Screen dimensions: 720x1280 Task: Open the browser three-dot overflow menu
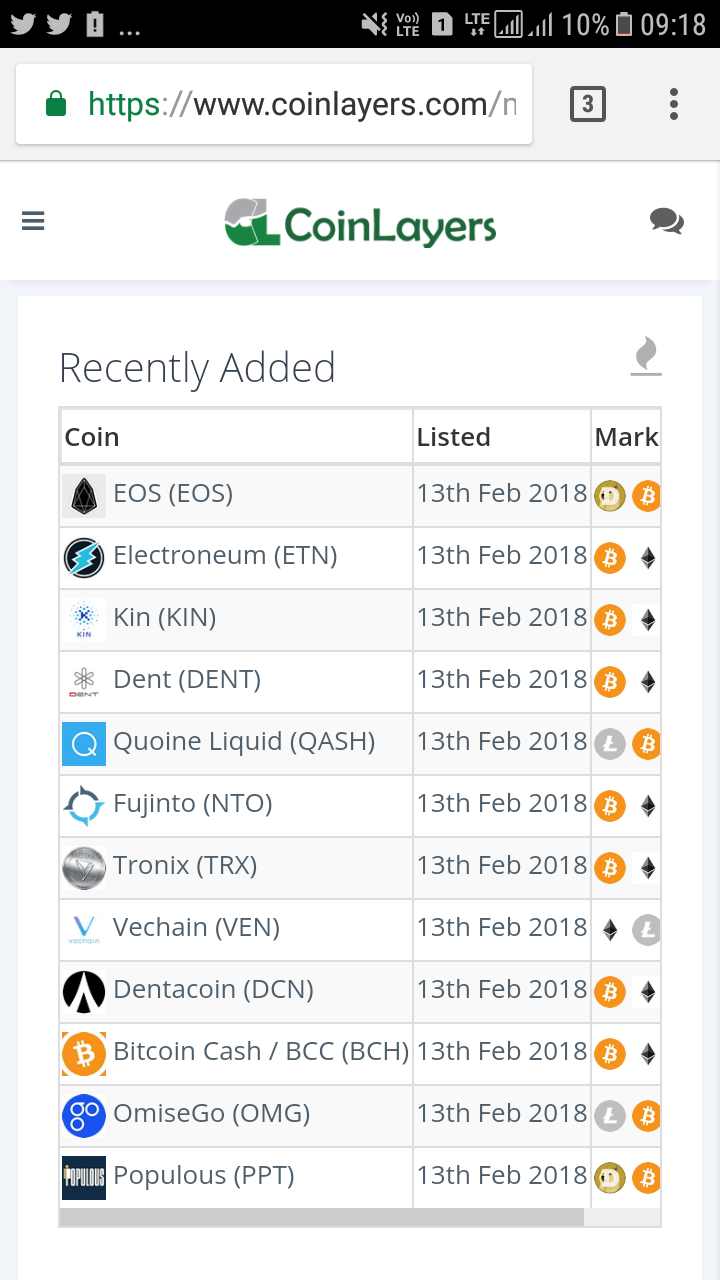click(x=674, y=104)
